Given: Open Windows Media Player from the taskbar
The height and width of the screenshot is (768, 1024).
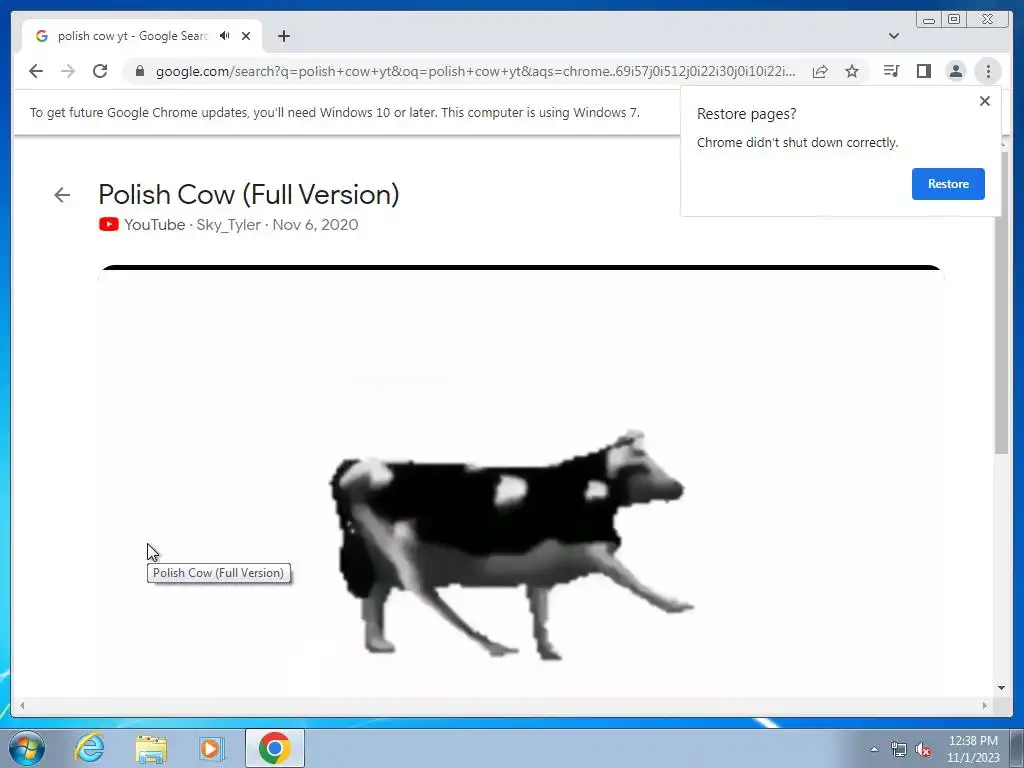Looking at the screenshot, I should (x=212, y=748).
